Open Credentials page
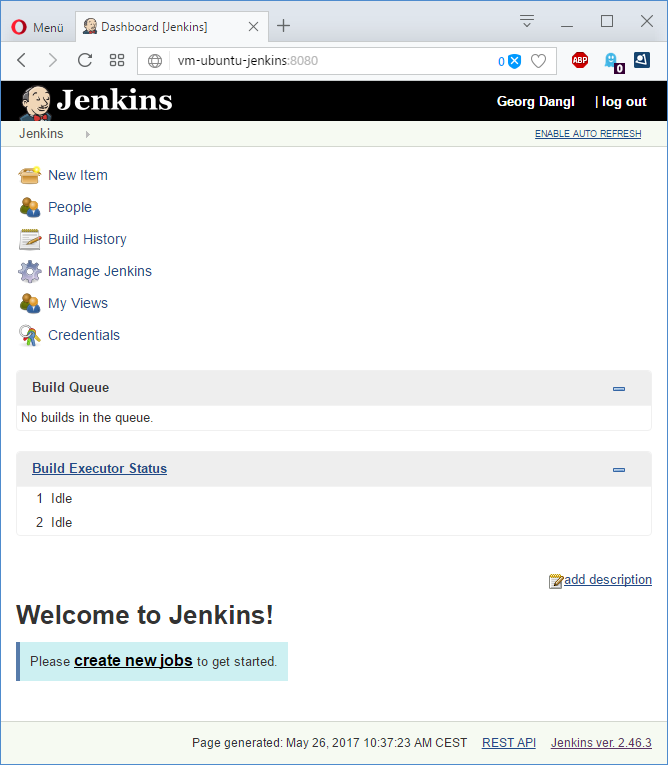Screen dimensions: 668x765 (84, 335)
